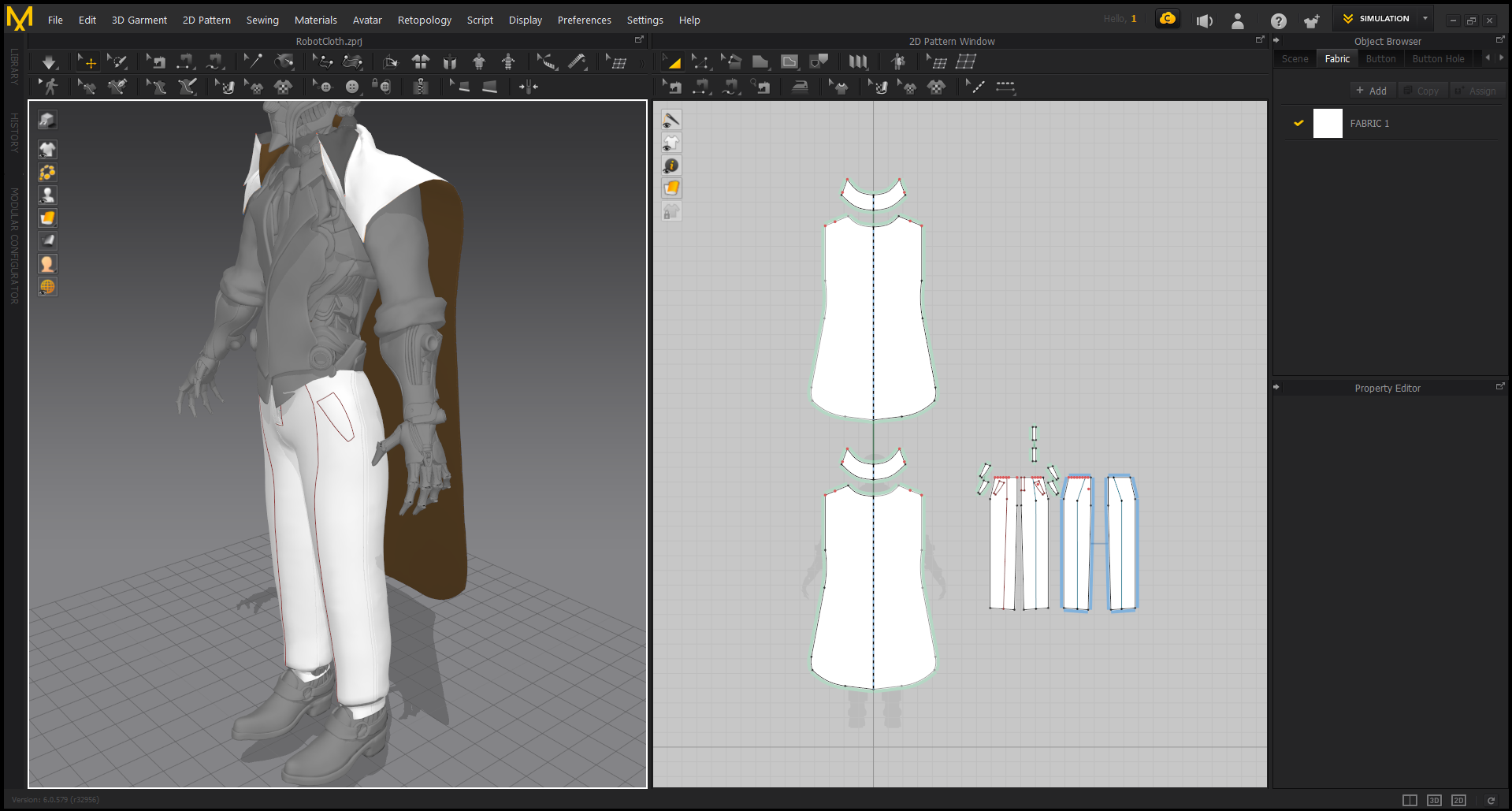Switch to the Button Hole tab
The width and height of the screenshot is (1512, 811).
click(x=1438, y=59)
